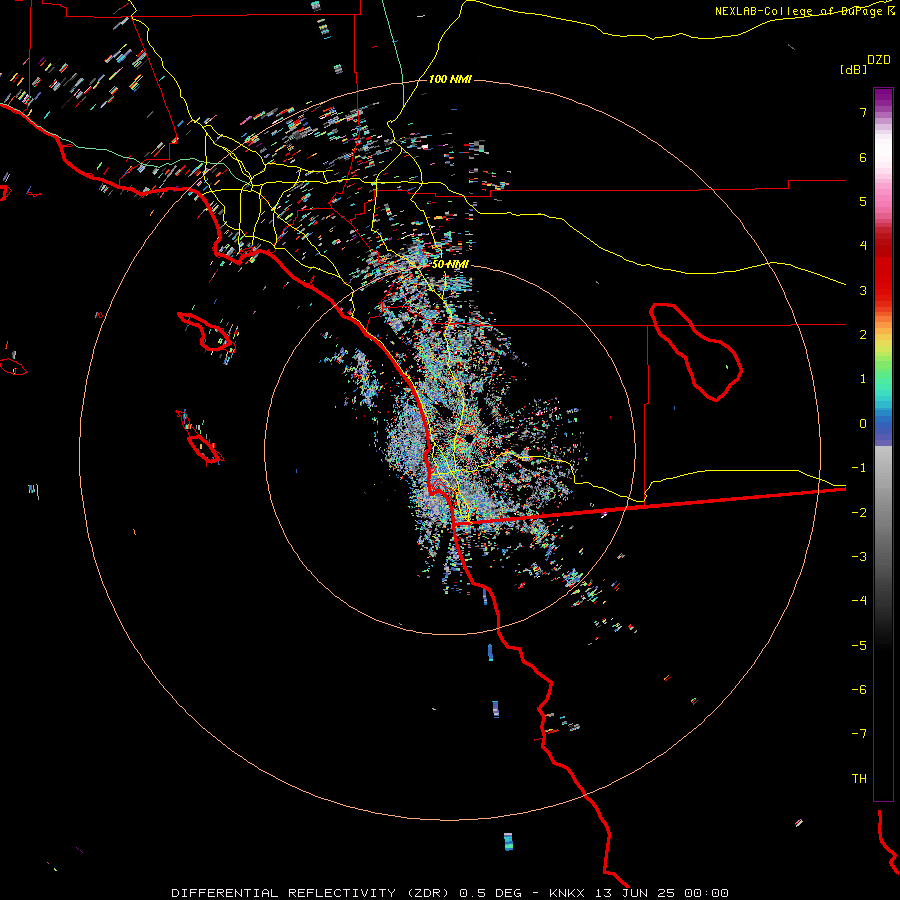This screenshot has width=900, height=900.
Task: Click the -4 value on the color scale
Action: [x=859, y=601]
